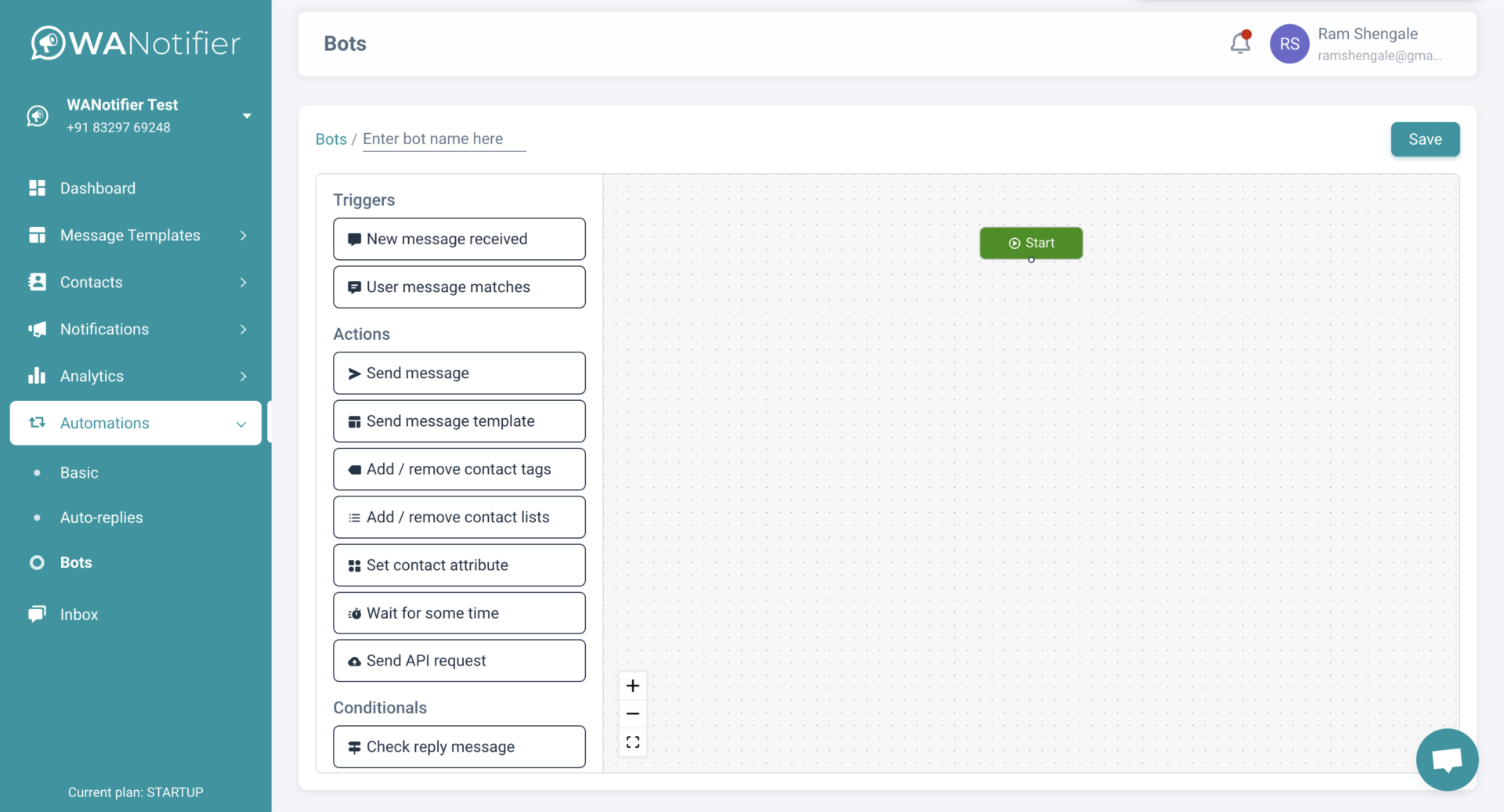Click the Message Templates icon
Screen dimensions: 1504x812
click(37, 235)
